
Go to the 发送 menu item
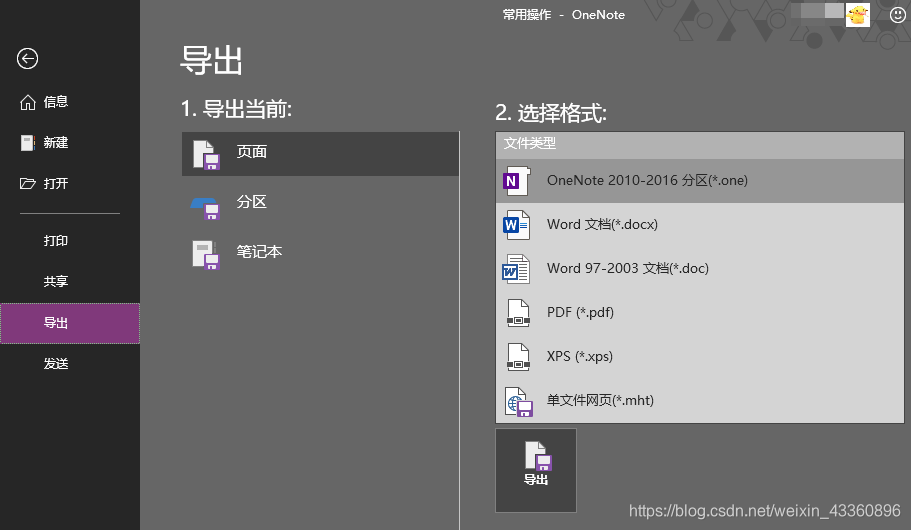(x=70, y=364)
